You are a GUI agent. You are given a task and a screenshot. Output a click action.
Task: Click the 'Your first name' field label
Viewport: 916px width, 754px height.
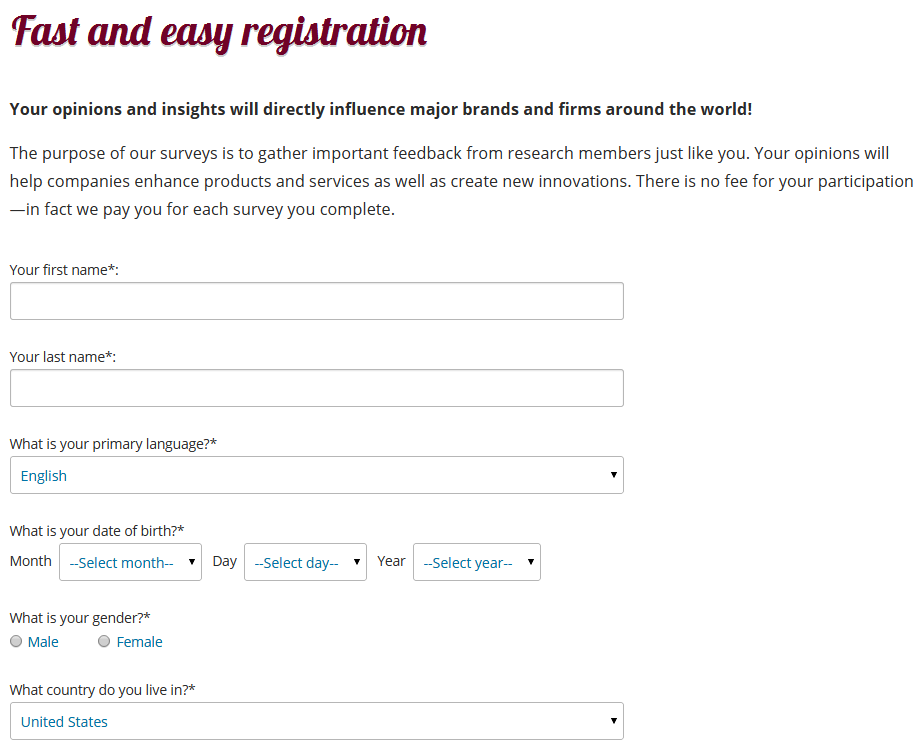pyautogui.click(x=64, y=270)
